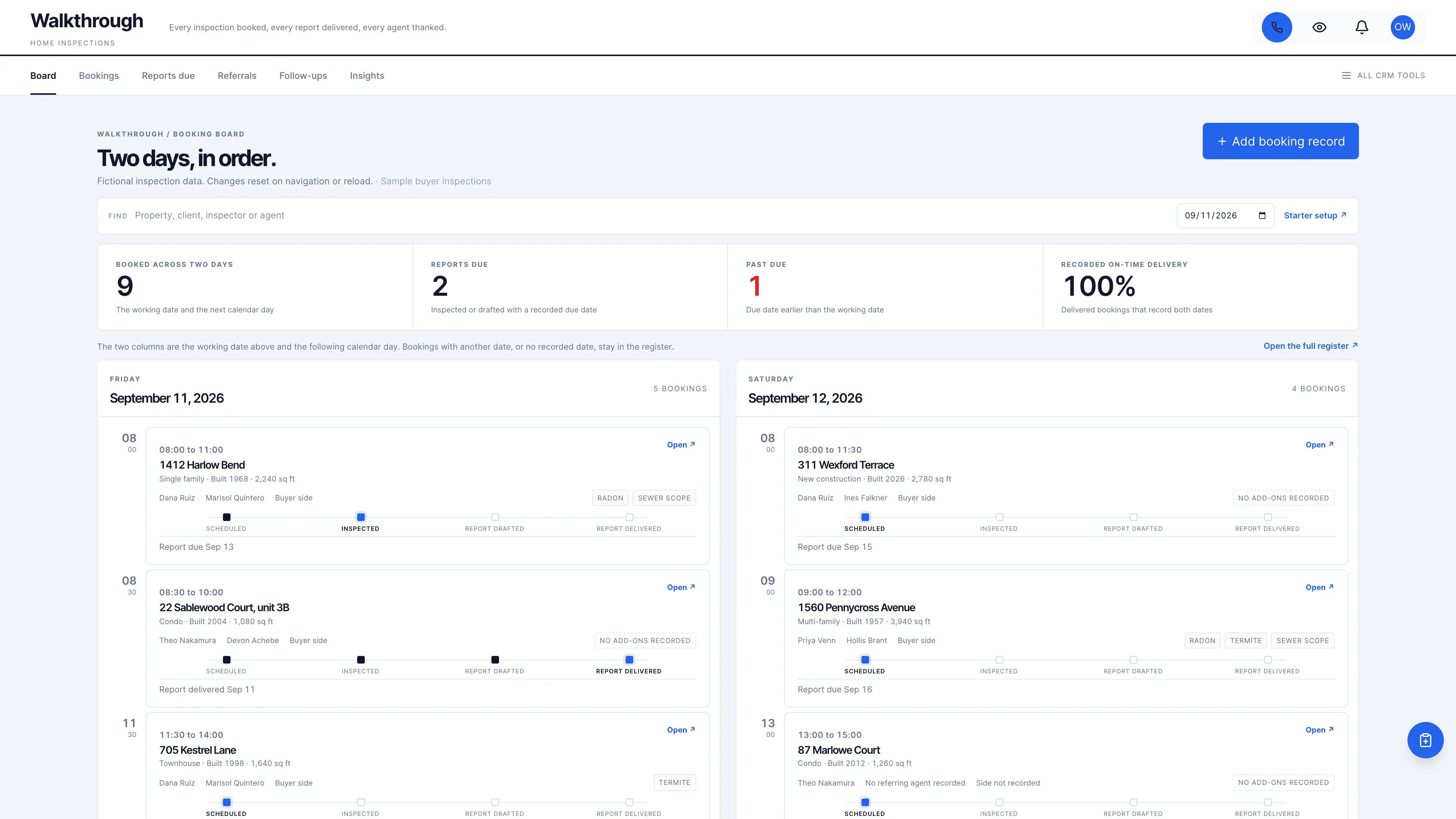
Task: Click the floating clipboard add button
Action: click(1425, 740)
